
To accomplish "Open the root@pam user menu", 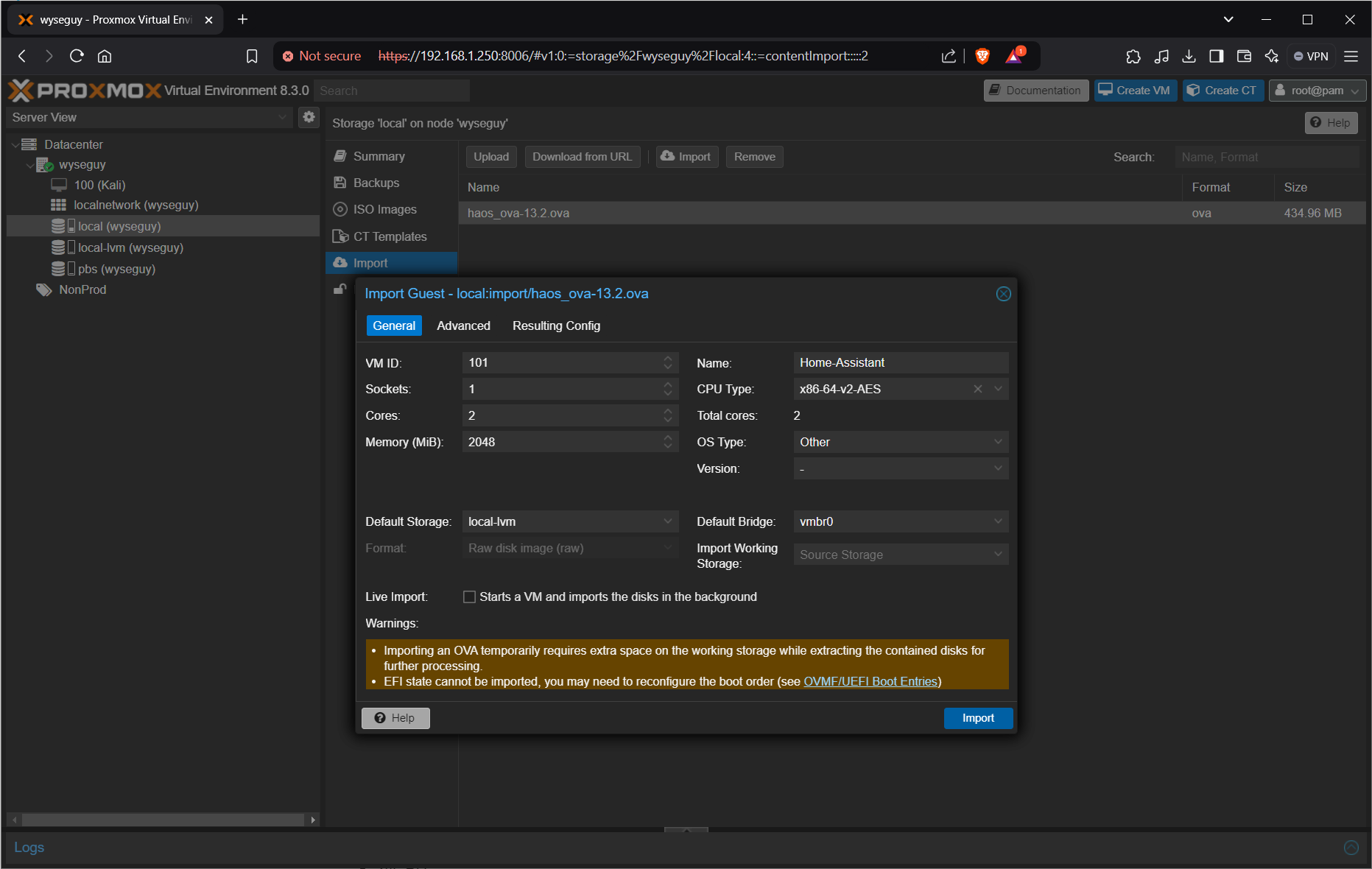I will (x=1317, y=91).
